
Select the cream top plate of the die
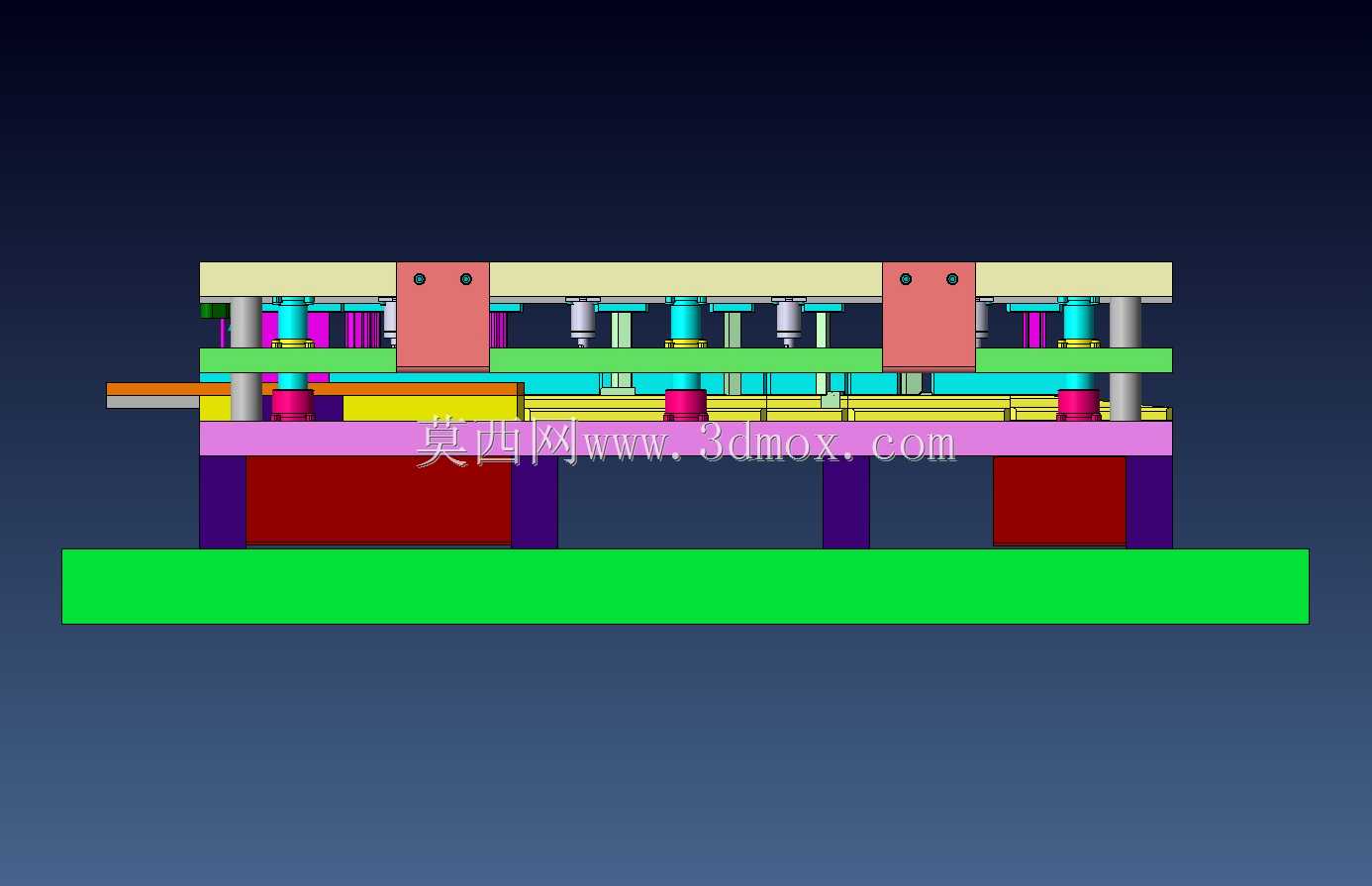coord(685,279)
